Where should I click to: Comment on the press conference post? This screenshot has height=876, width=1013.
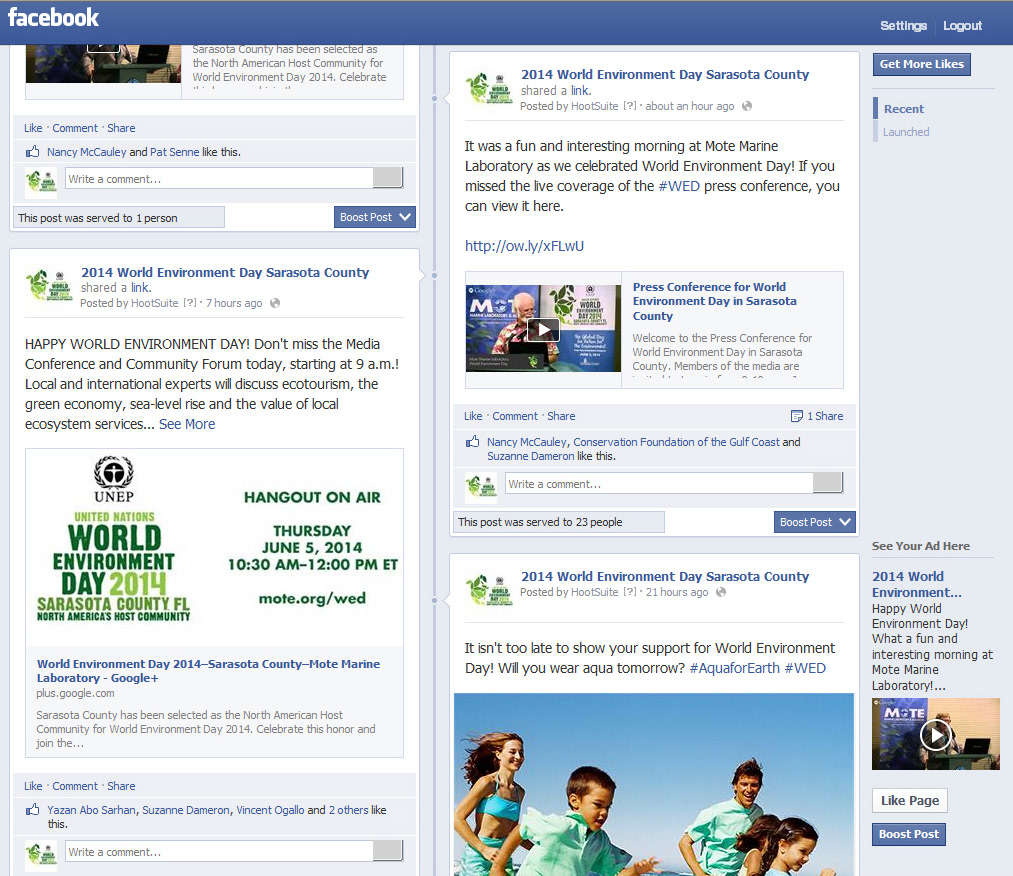point(515,416)
